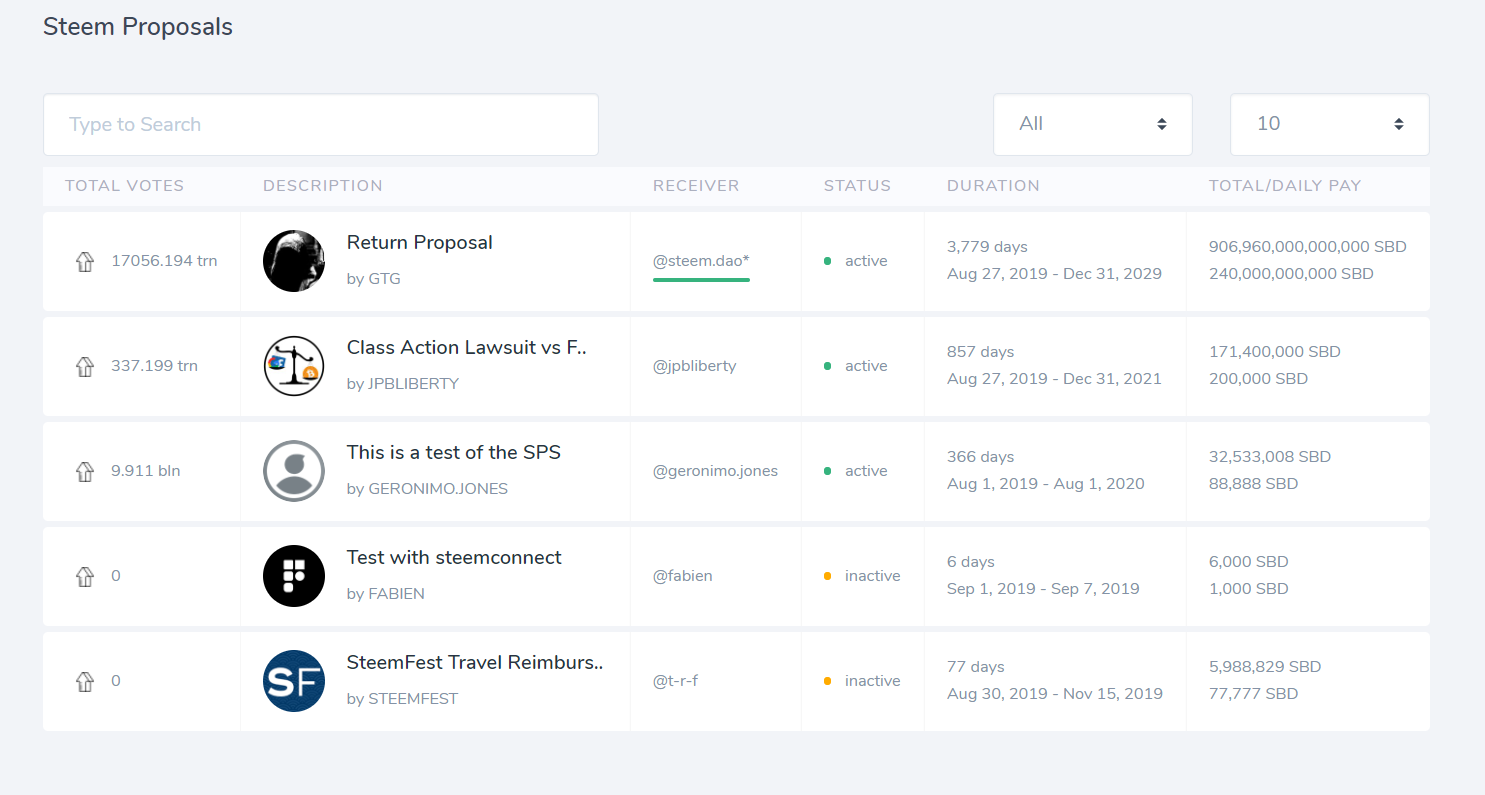Click date range 'Aug 27, 2019 - Dec 31, 2021'
This screenshot has width=1485, height=795.
coord(1054,379)
